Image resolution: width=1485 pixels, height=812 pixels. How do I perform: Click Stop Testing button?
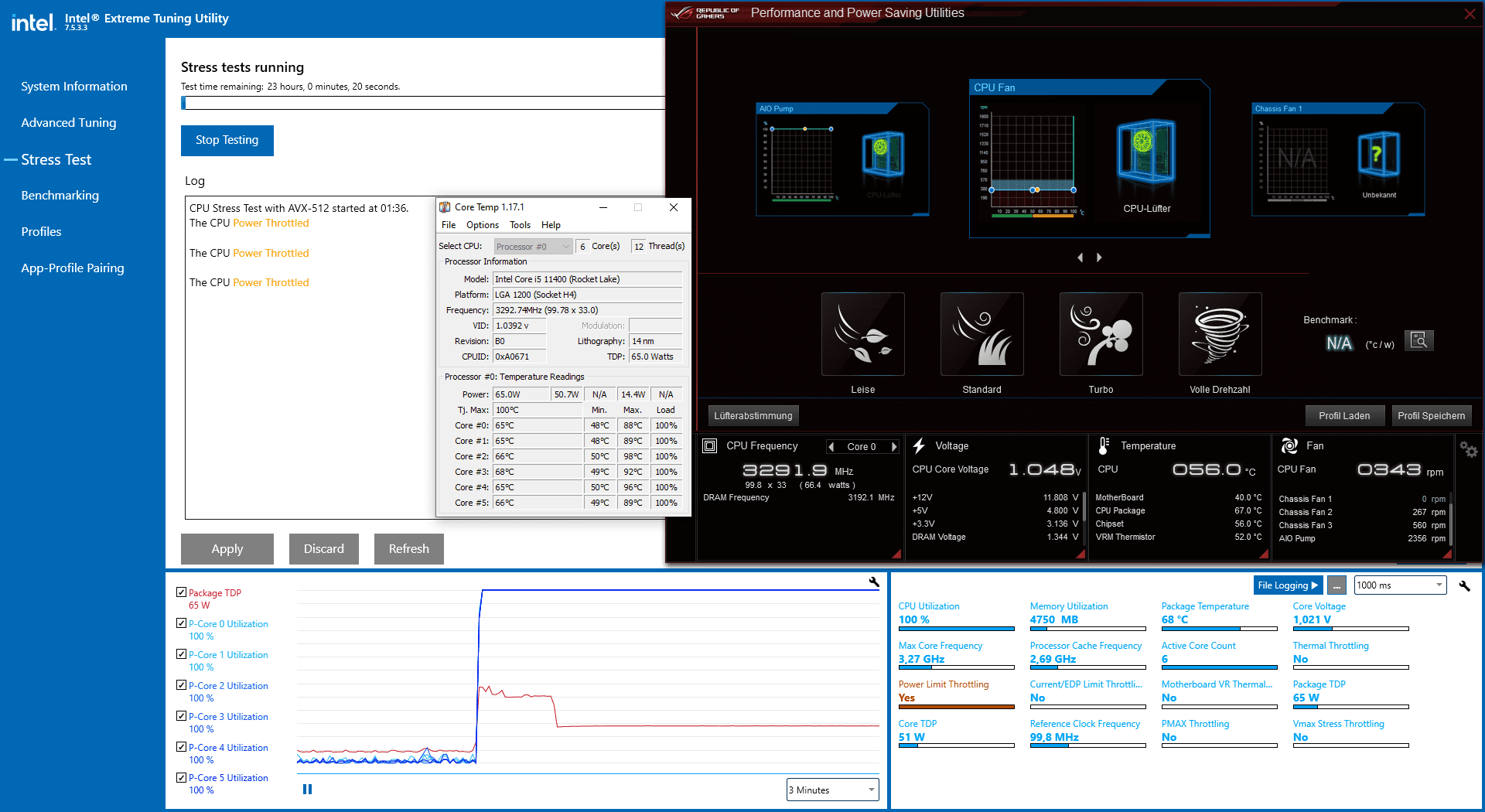click(227, 140)
